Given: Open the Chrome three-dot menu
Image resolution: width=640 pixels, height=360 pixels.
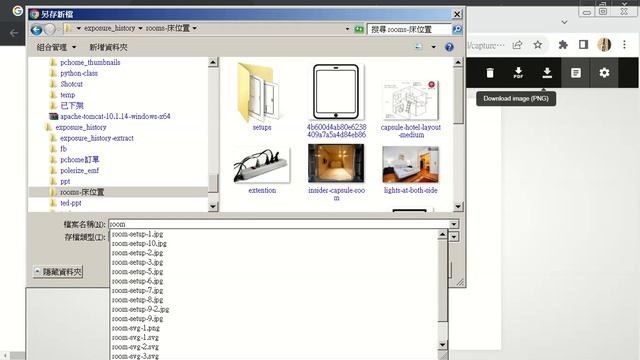Looking at the screenshot, I should (624, 44).
